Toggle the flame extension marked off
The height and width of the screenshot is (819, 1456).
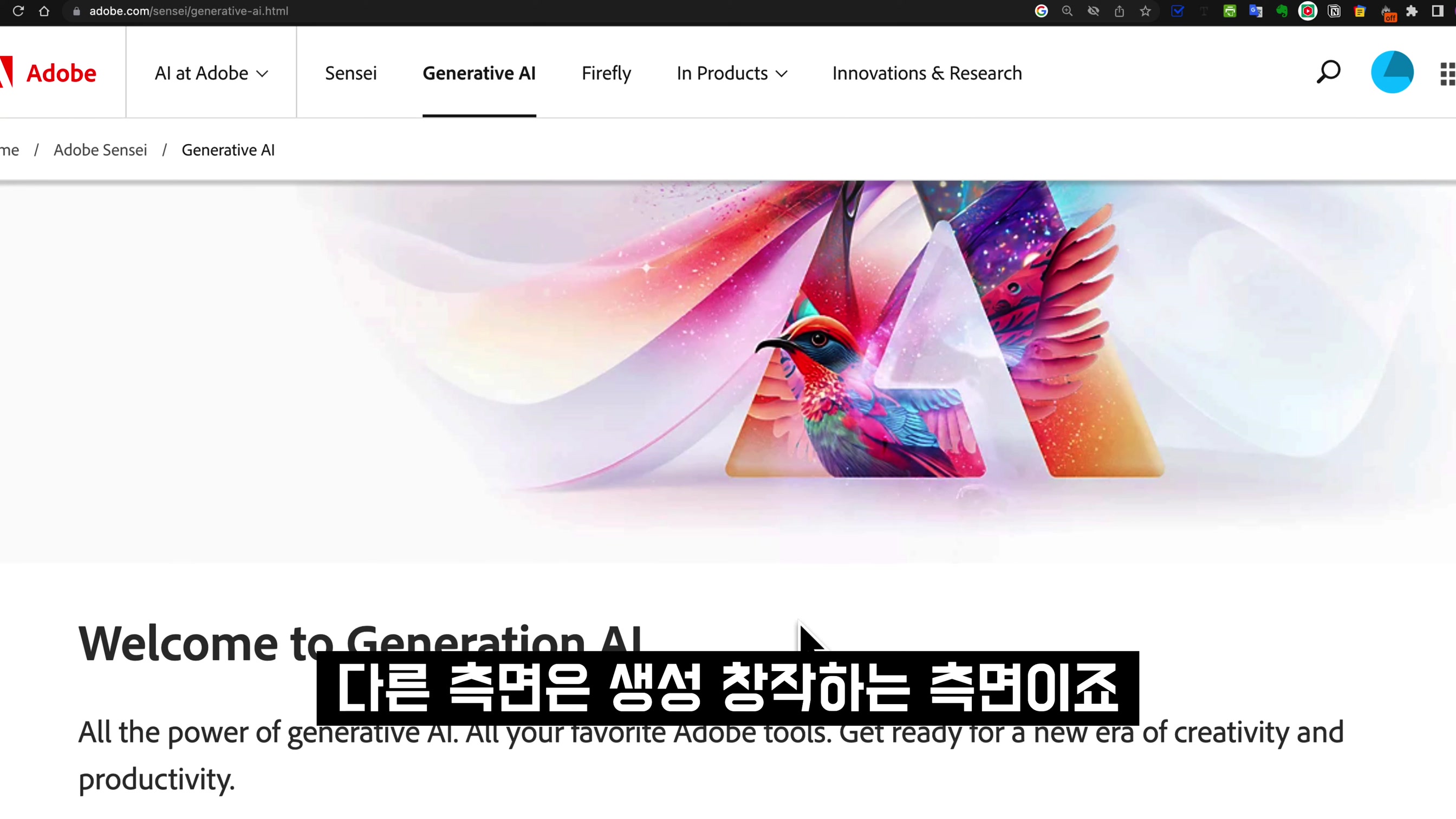1387,12
